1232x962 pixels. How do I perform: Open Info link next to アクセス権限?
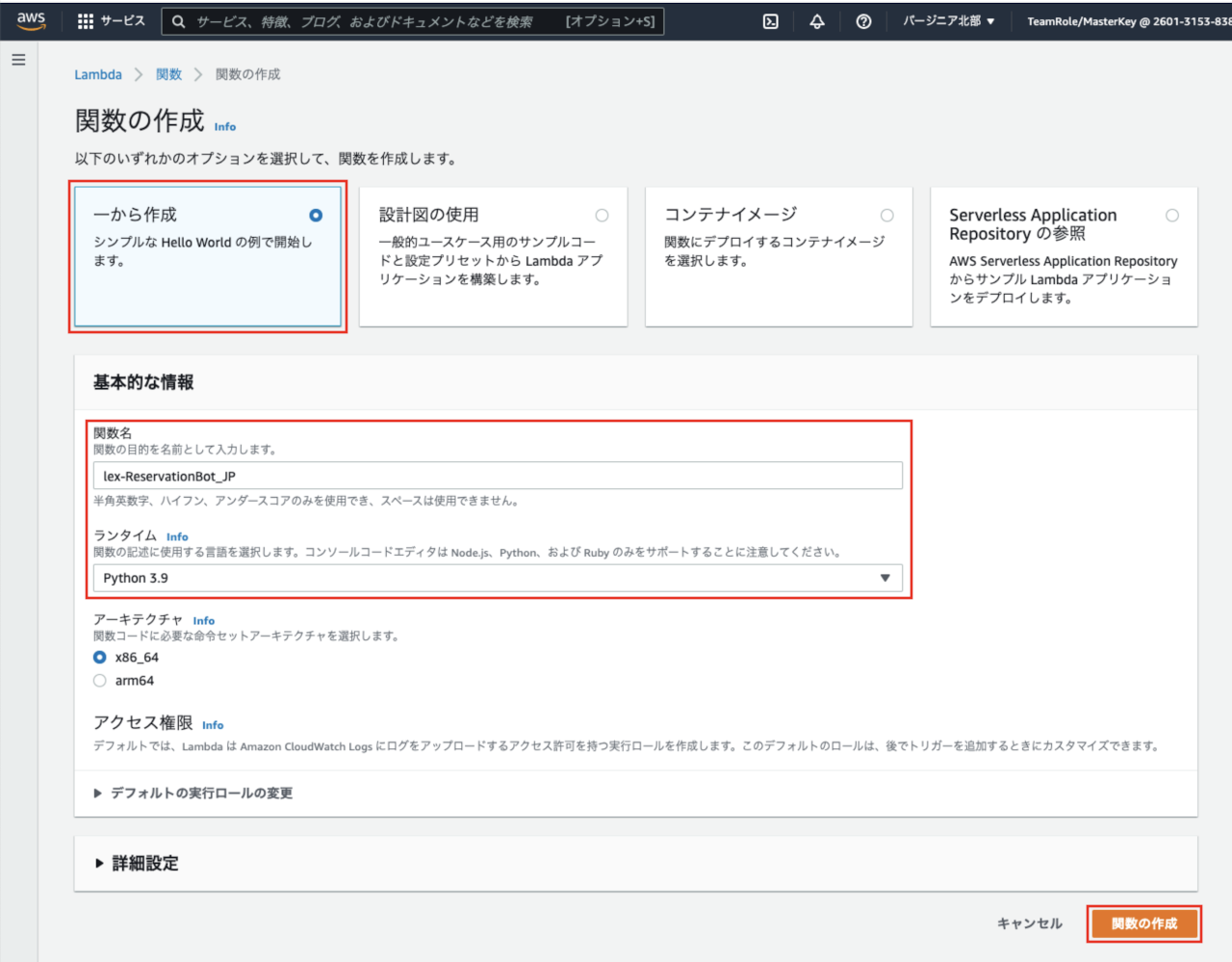click(x=213, y=724)
